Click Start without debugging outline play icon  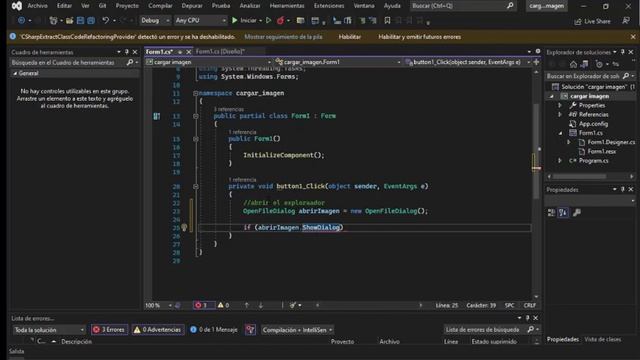268,20
